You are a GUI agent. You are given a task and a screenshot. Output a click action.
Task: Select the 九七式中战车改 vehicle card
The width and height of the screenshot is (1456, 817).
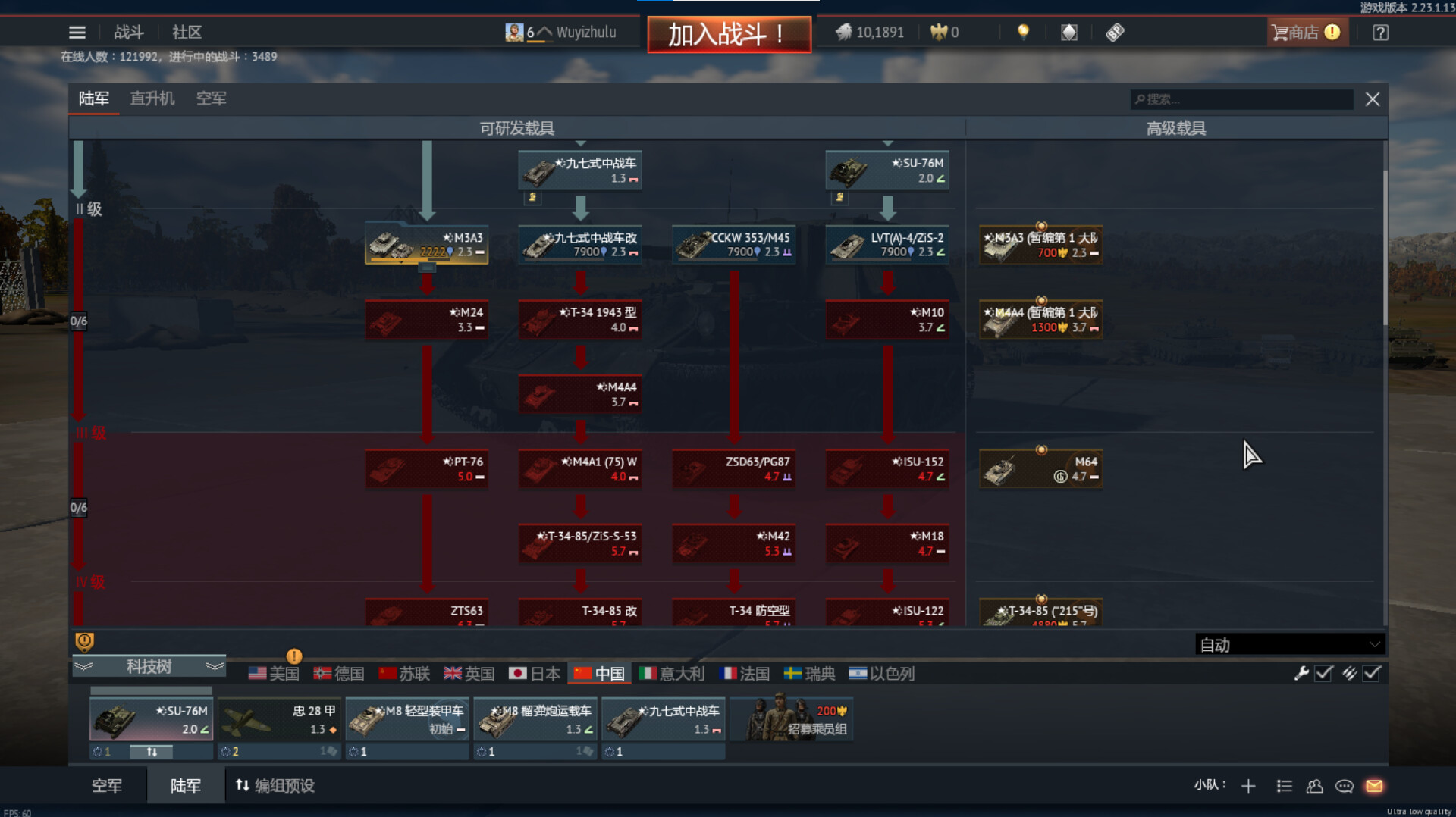(x=580, y=244)
